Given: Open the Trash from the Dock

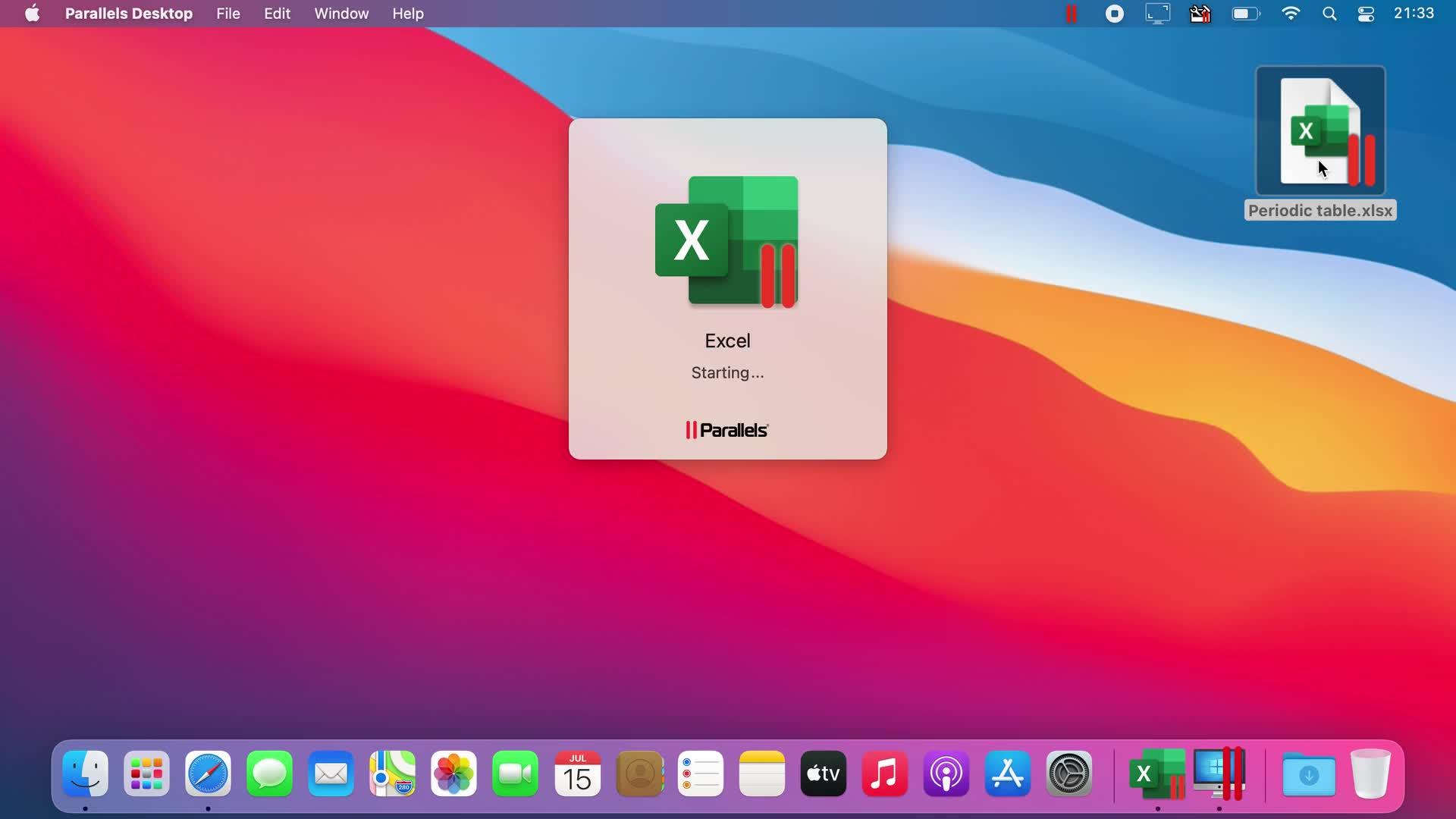Looking at the screenshot, I should tap(1370, 773).
